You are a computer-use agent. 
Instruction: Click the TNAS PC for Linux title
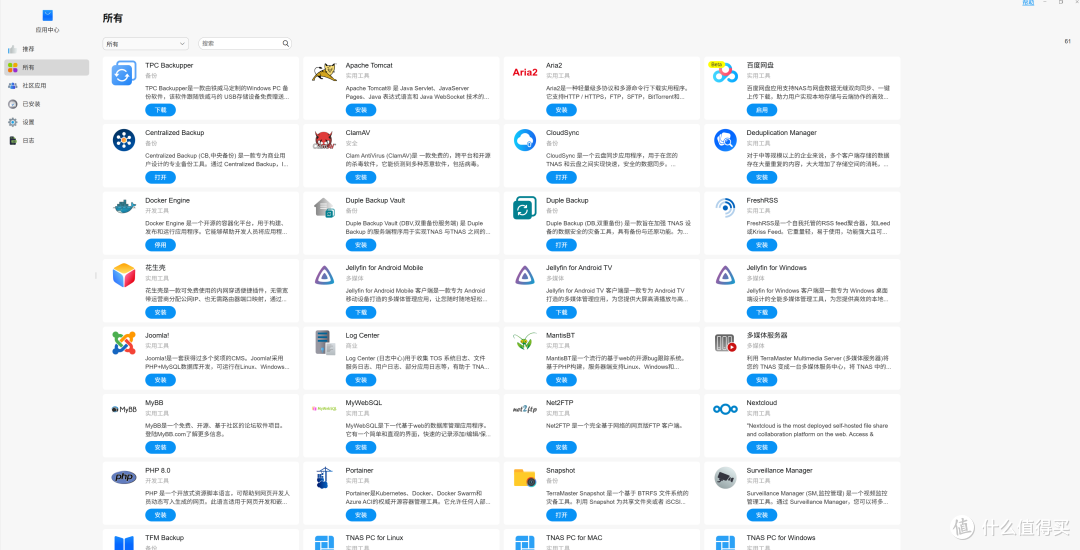click(x=375, y=538)
